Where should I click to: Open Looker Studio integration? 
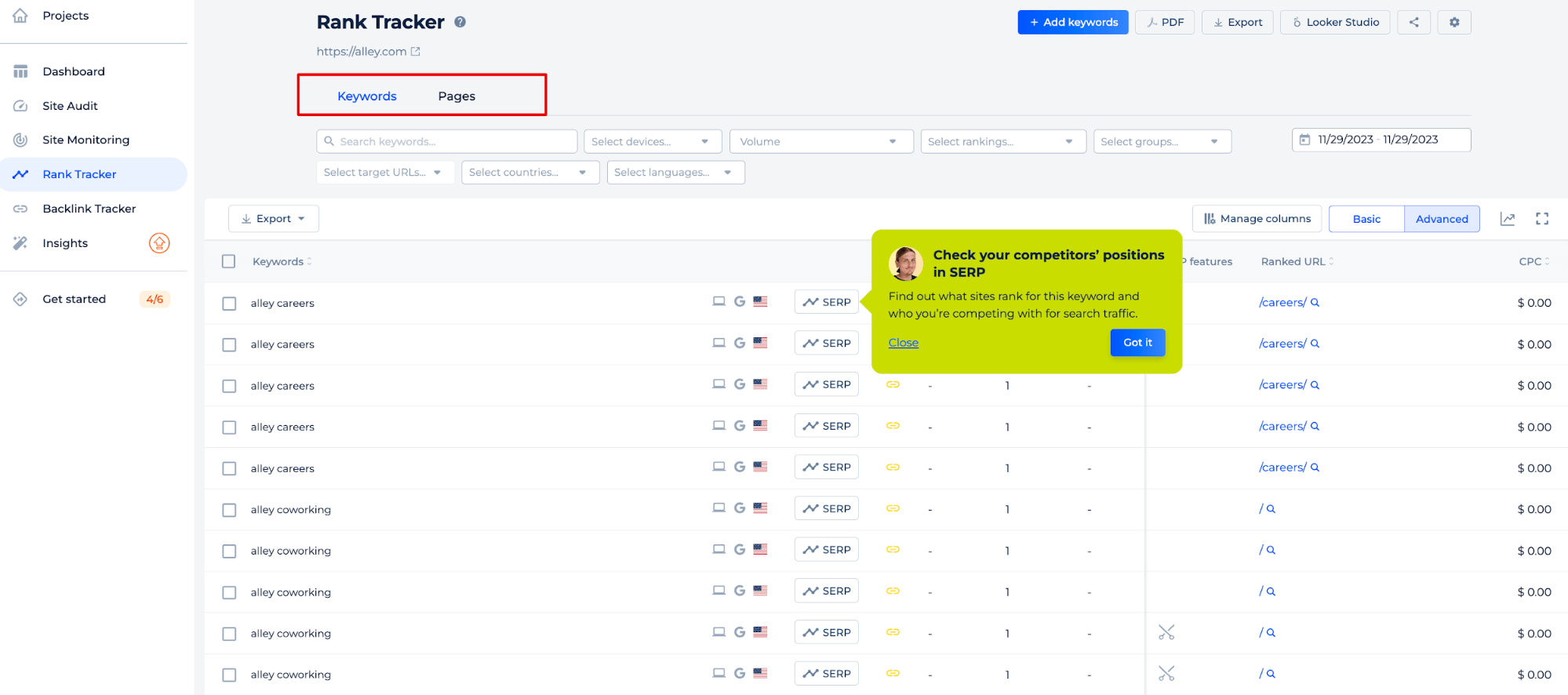coord(1335,22)
